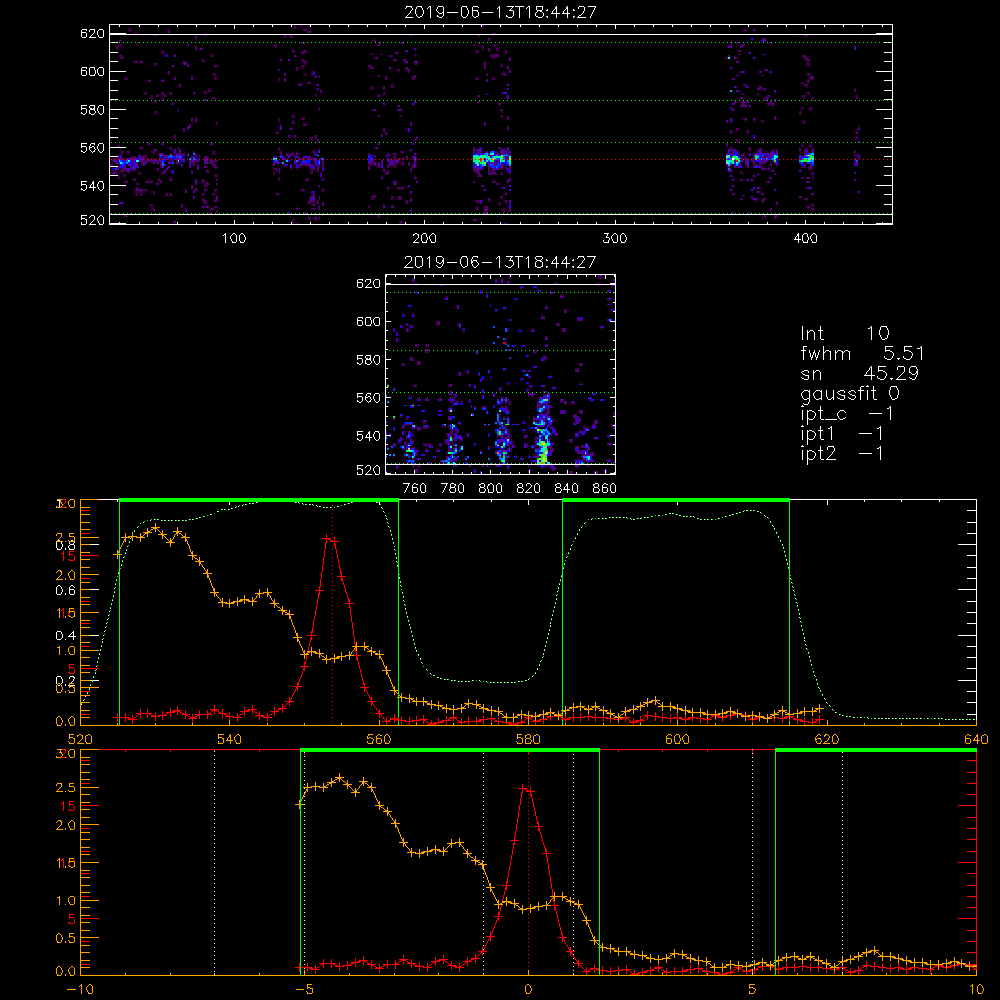Click y-axis tick label 620 of top spectrogram
The height and width of the screenshot is (1000, 1000).
coord(92,34)
